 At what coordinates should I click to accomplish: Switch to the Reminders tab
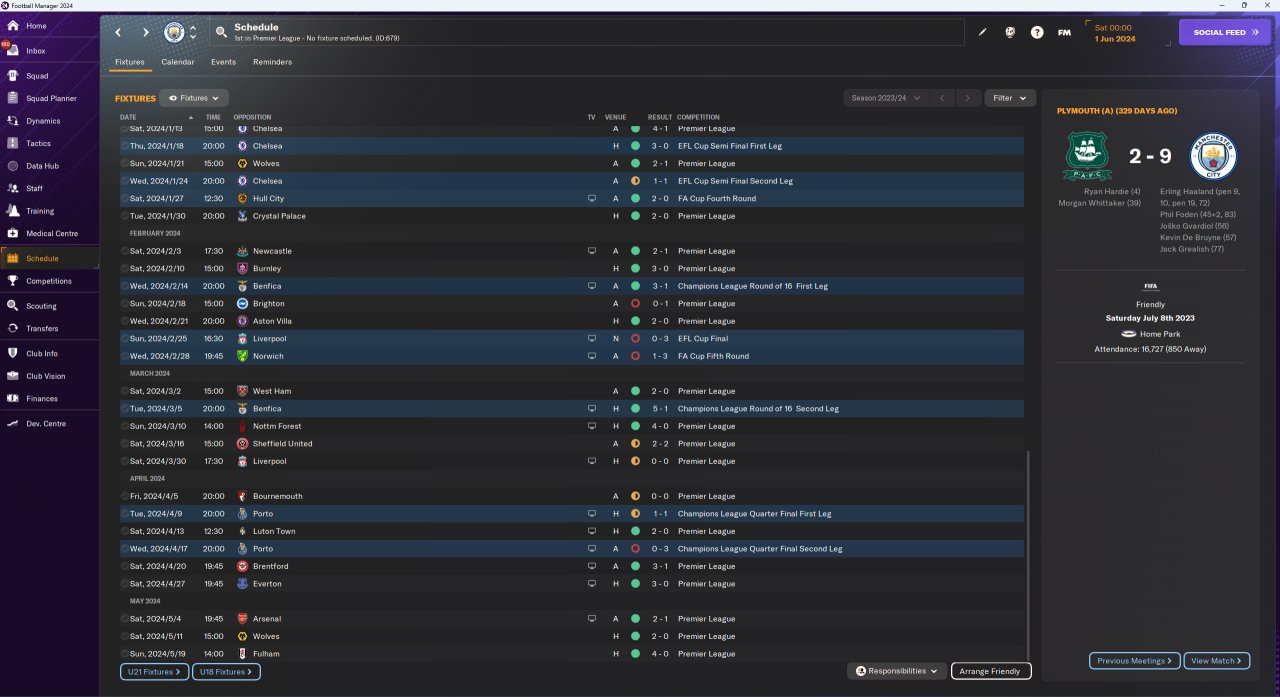[273, 62]
